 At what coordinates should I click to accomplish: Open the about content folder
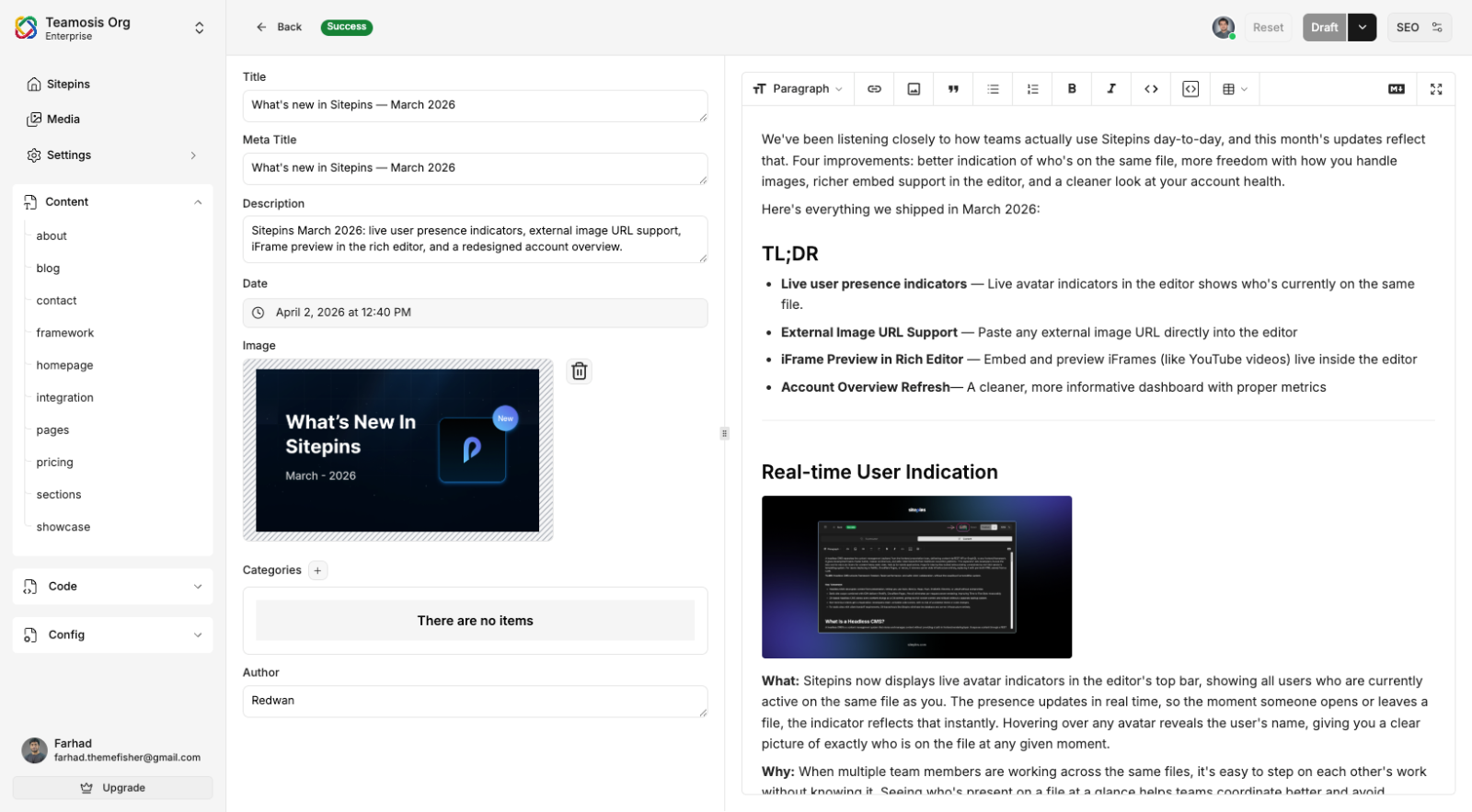click(52, 236)
